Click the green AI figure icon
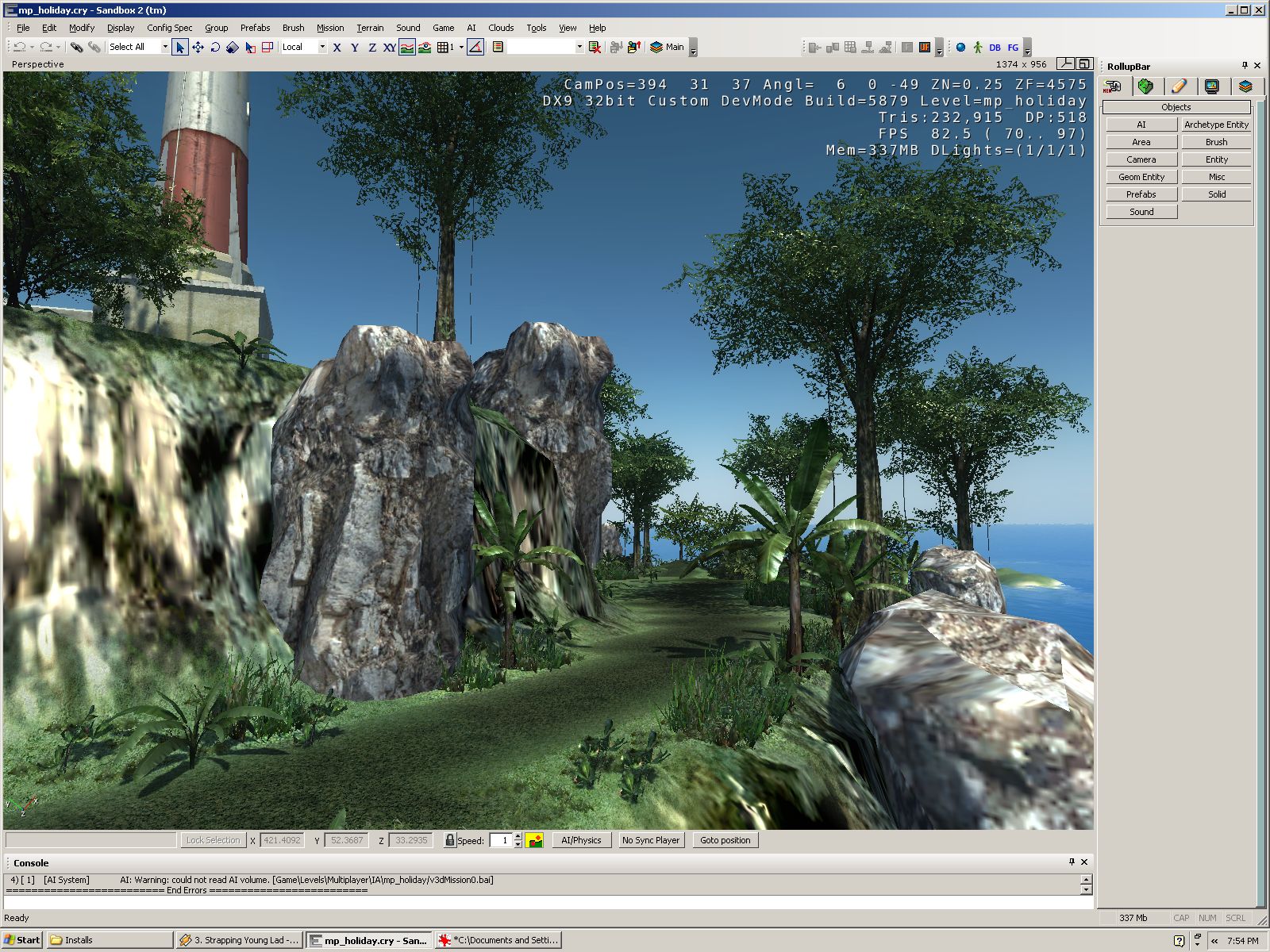This screenshot has width=1270, height=952. click(978, 48)
